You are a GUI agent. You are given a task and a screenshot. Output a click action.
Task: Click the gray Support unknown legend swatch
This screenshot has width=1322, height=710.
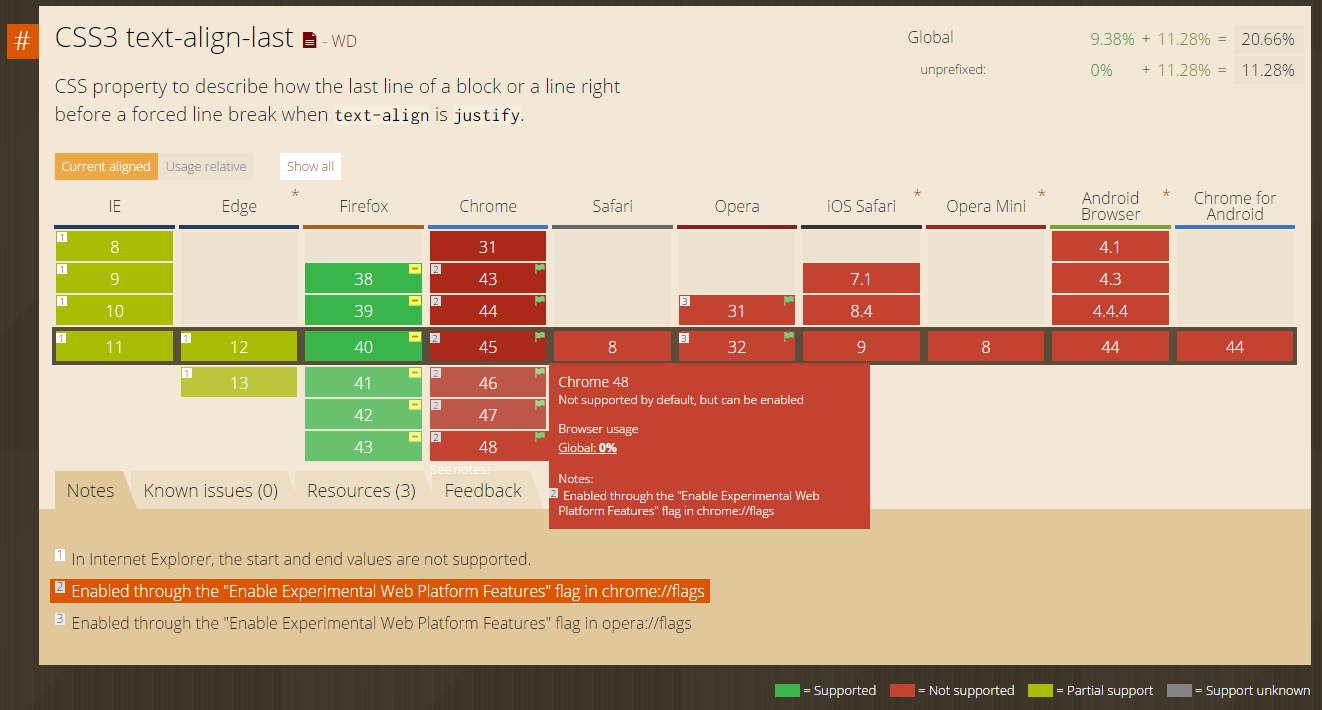point(1180,690)
